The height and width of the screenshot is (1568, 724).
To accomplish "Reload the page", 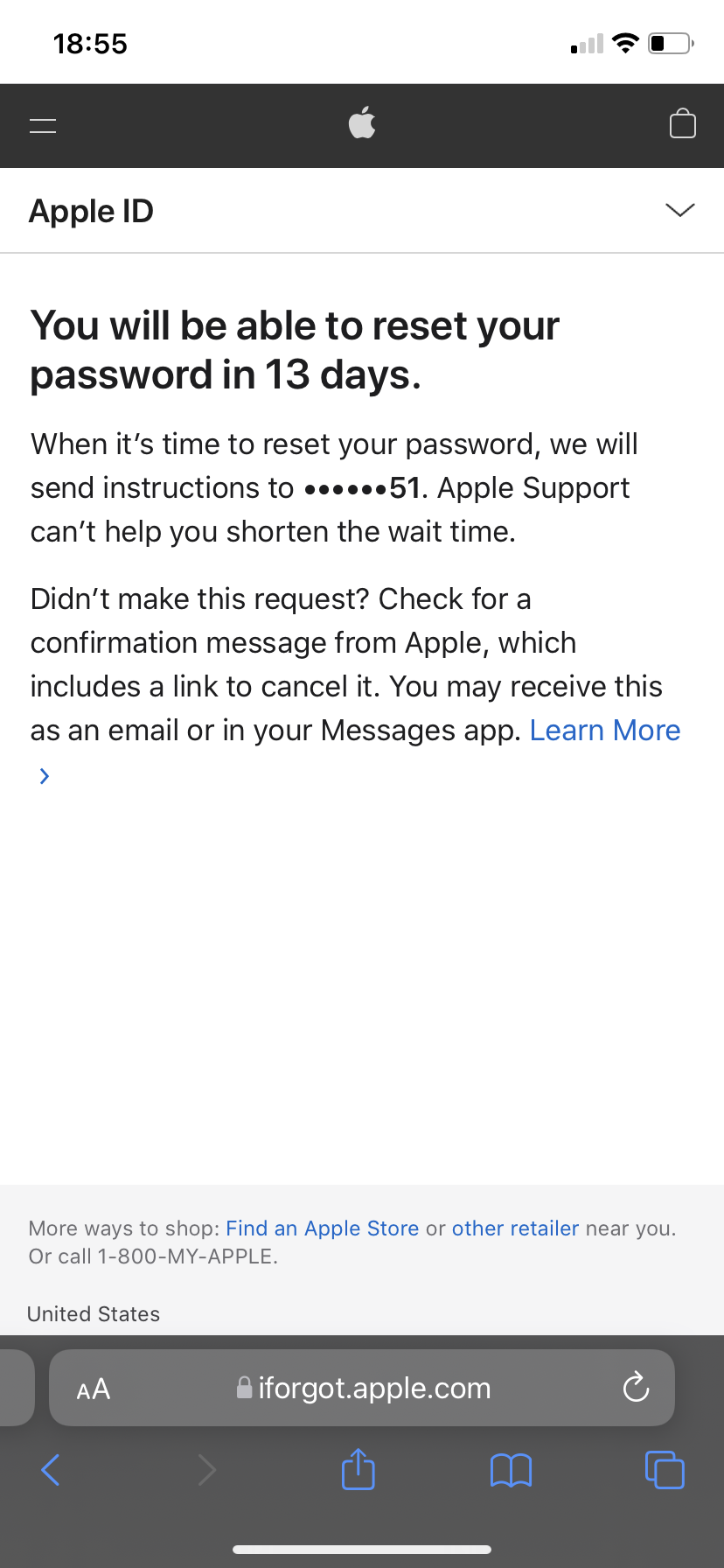I will click(x=636, y=1387).
